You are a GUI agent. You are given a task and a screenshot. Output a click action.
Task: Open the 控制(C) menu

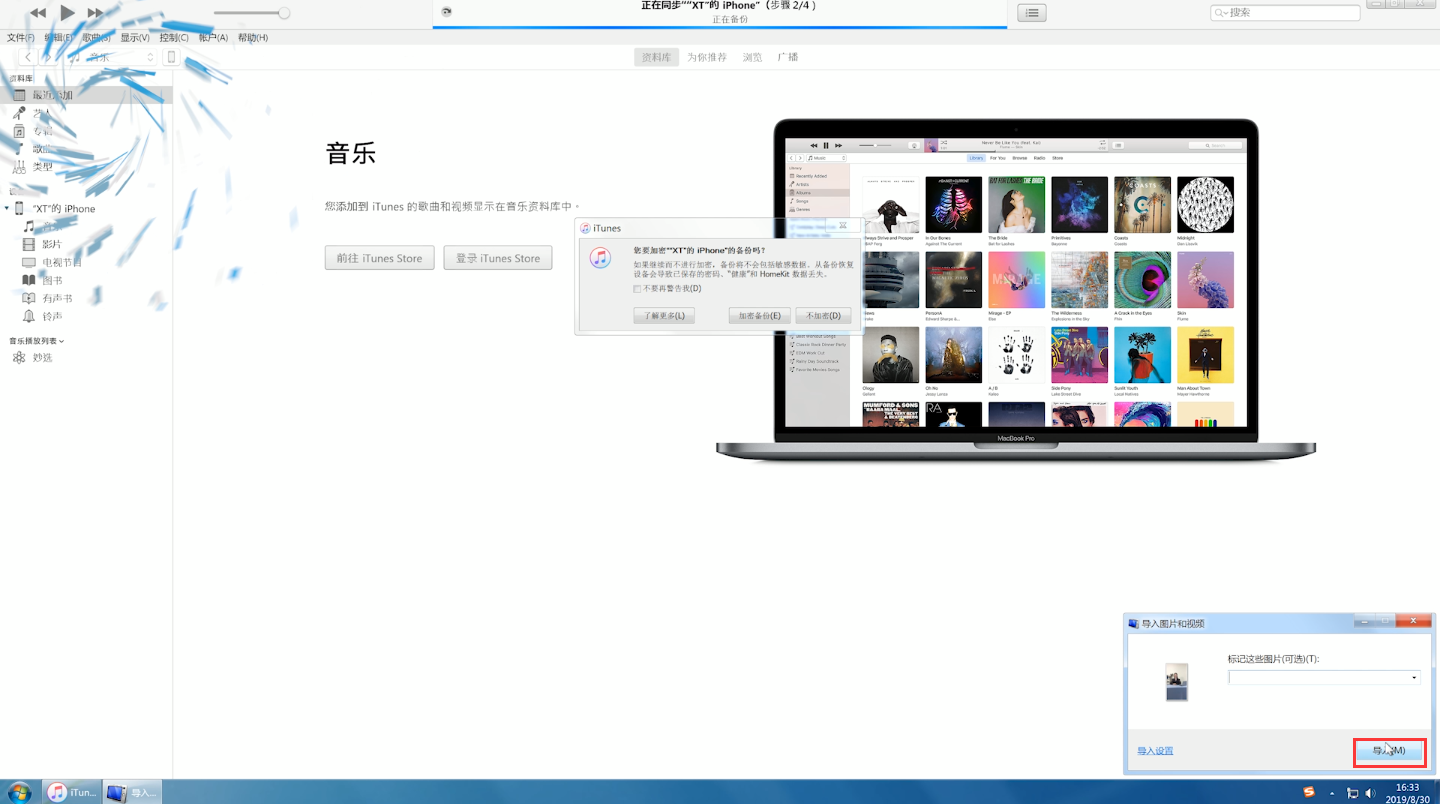(174, 38)
